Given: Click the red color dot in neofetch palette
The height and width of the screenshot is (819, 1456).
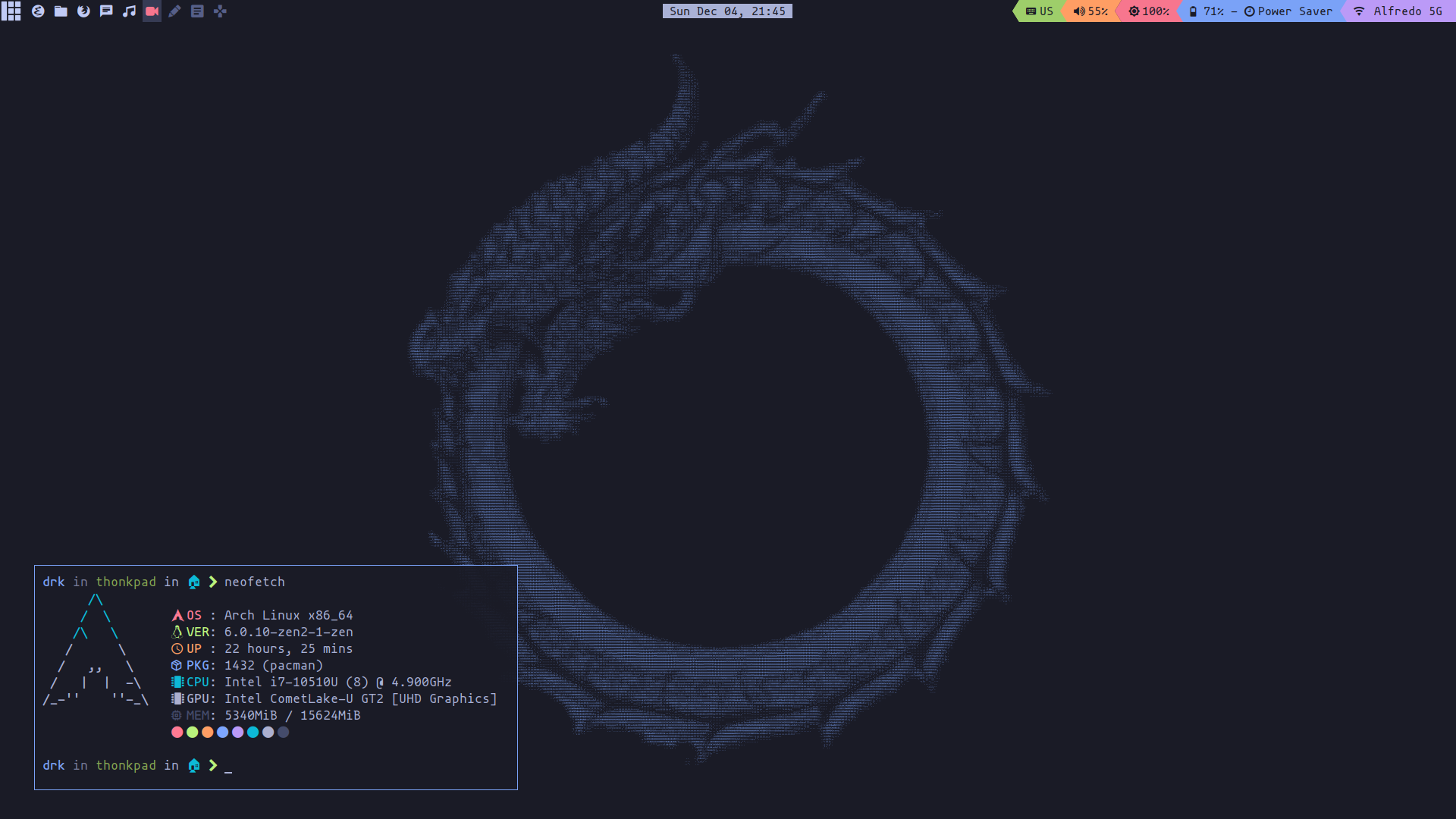Looking at the screenshot, I should click(x=177, y=732).
